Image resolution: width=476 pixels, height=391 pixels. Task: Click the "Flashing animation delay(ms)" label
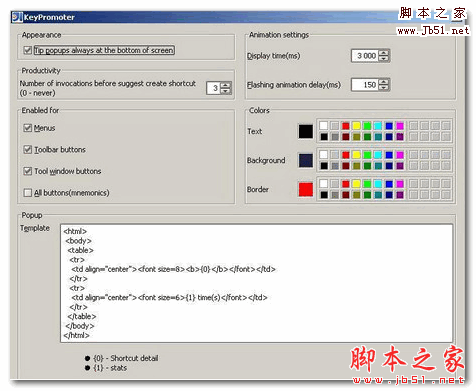point(294,85)
